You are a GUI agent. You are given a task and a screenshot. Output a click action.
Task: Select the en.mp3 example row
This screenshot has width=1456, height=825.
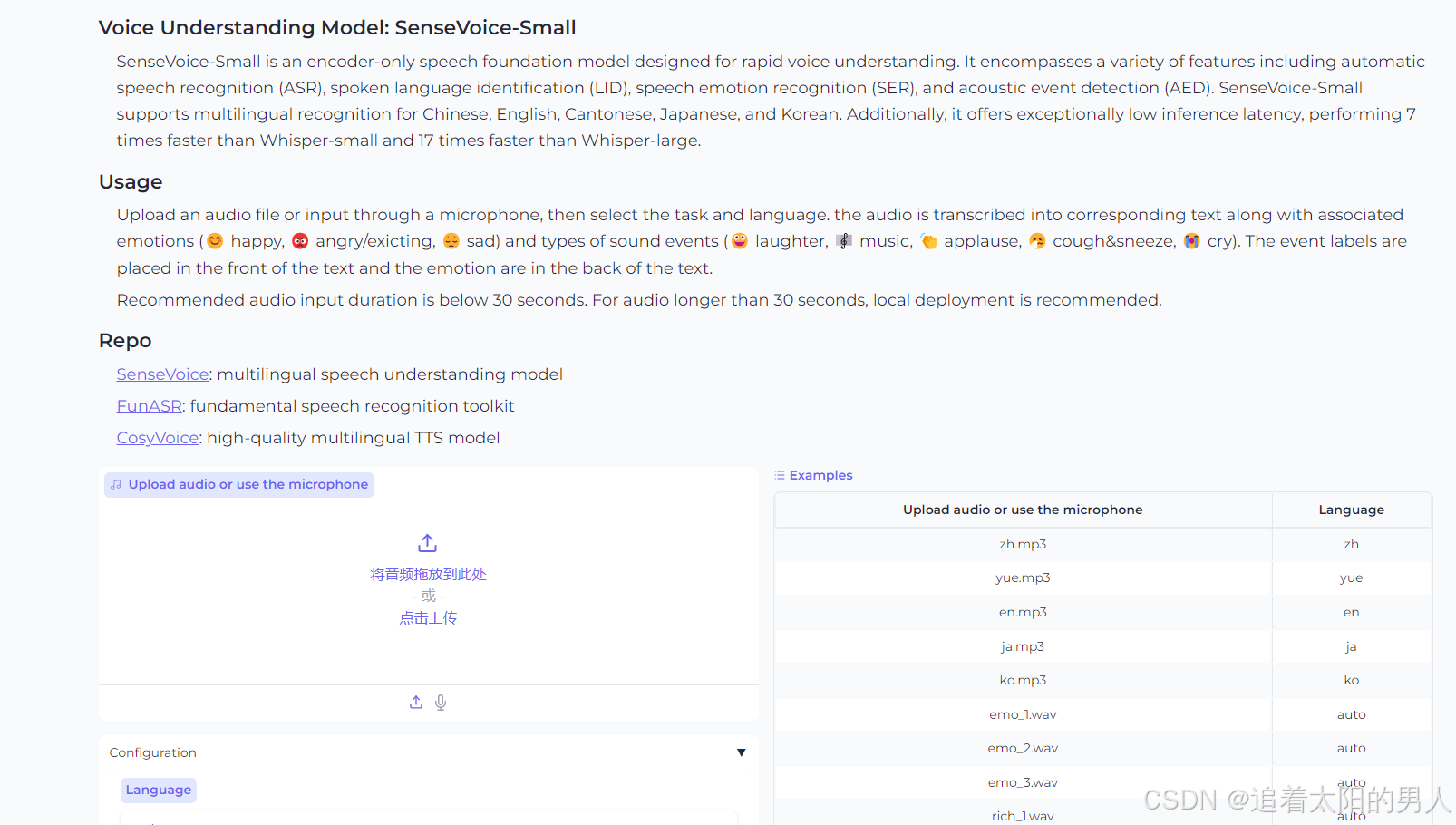point(1103,612)
